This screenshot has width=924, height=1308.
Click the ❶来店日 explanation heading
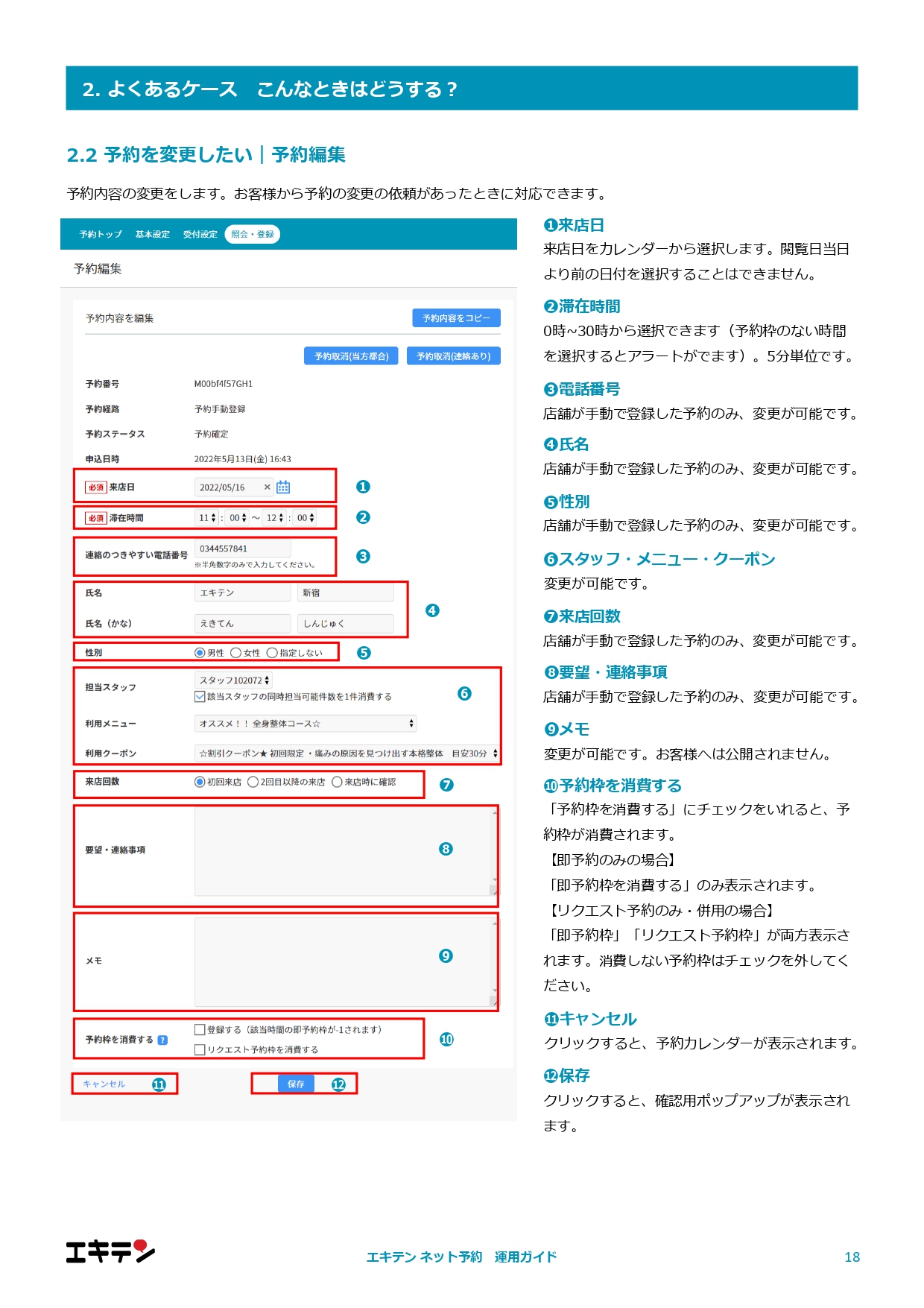(x=574, y=225)
